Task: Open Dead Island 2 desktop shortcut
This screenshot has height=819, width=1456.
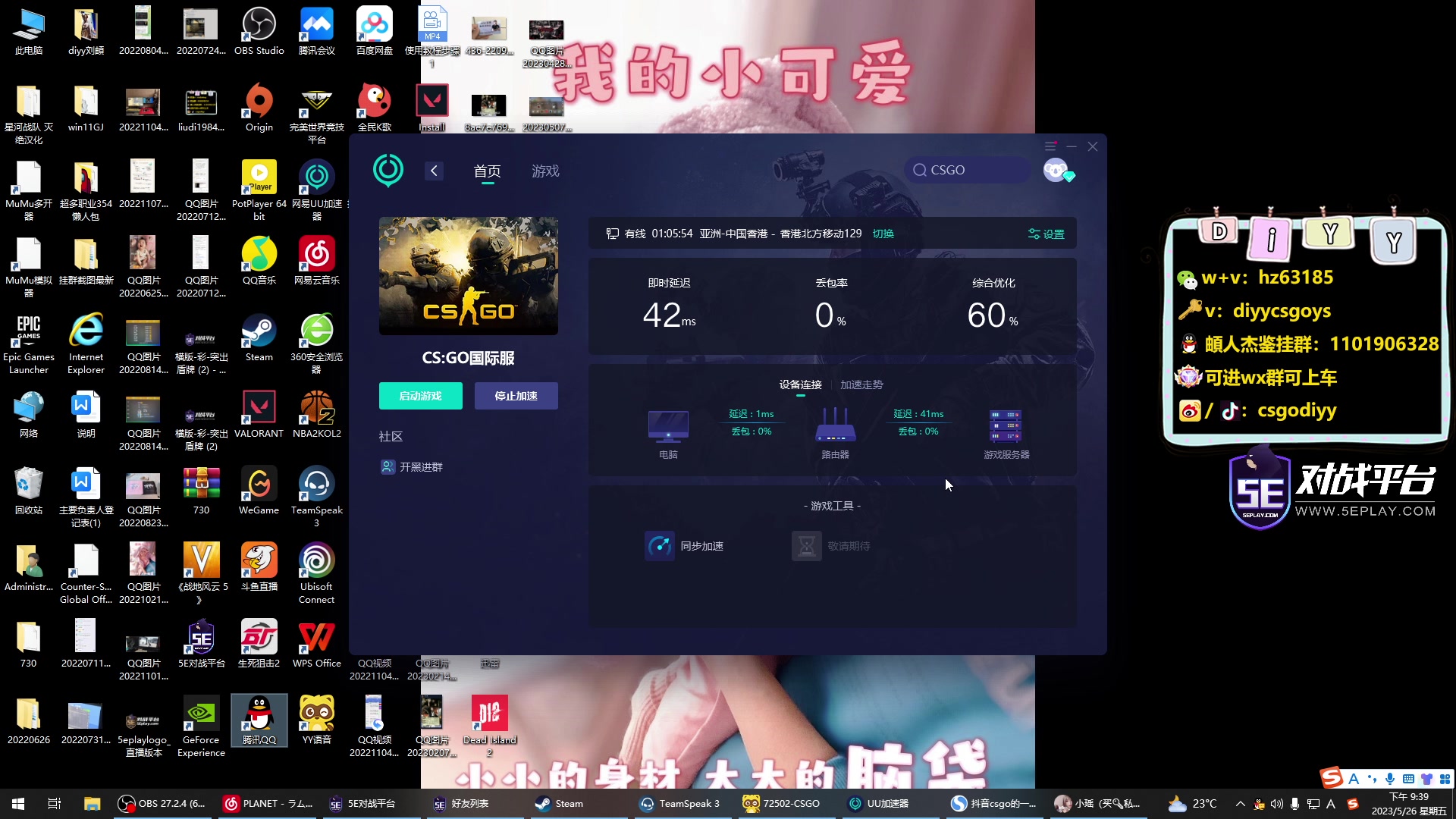Action: 489,726
